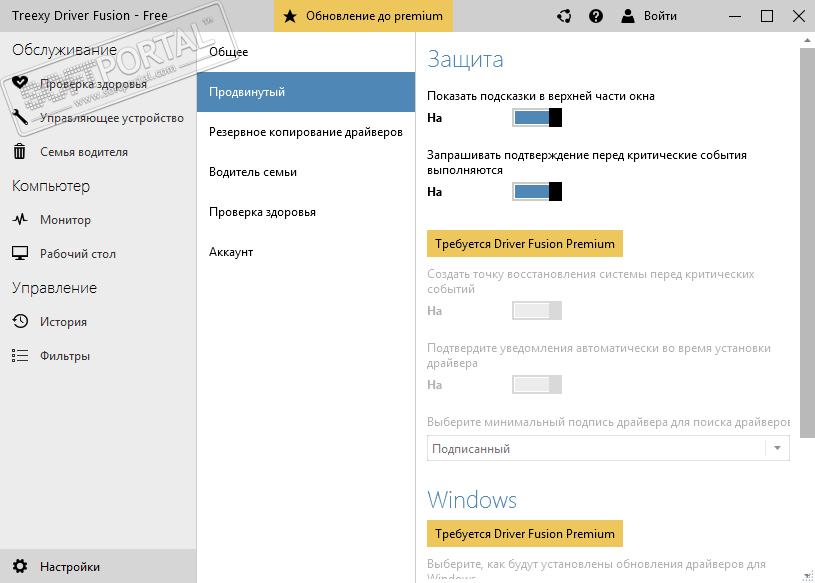Click the pulse icon next to Монитор
Image resolution: width=815 pixels, height=583 pixels.
(20, 219)
